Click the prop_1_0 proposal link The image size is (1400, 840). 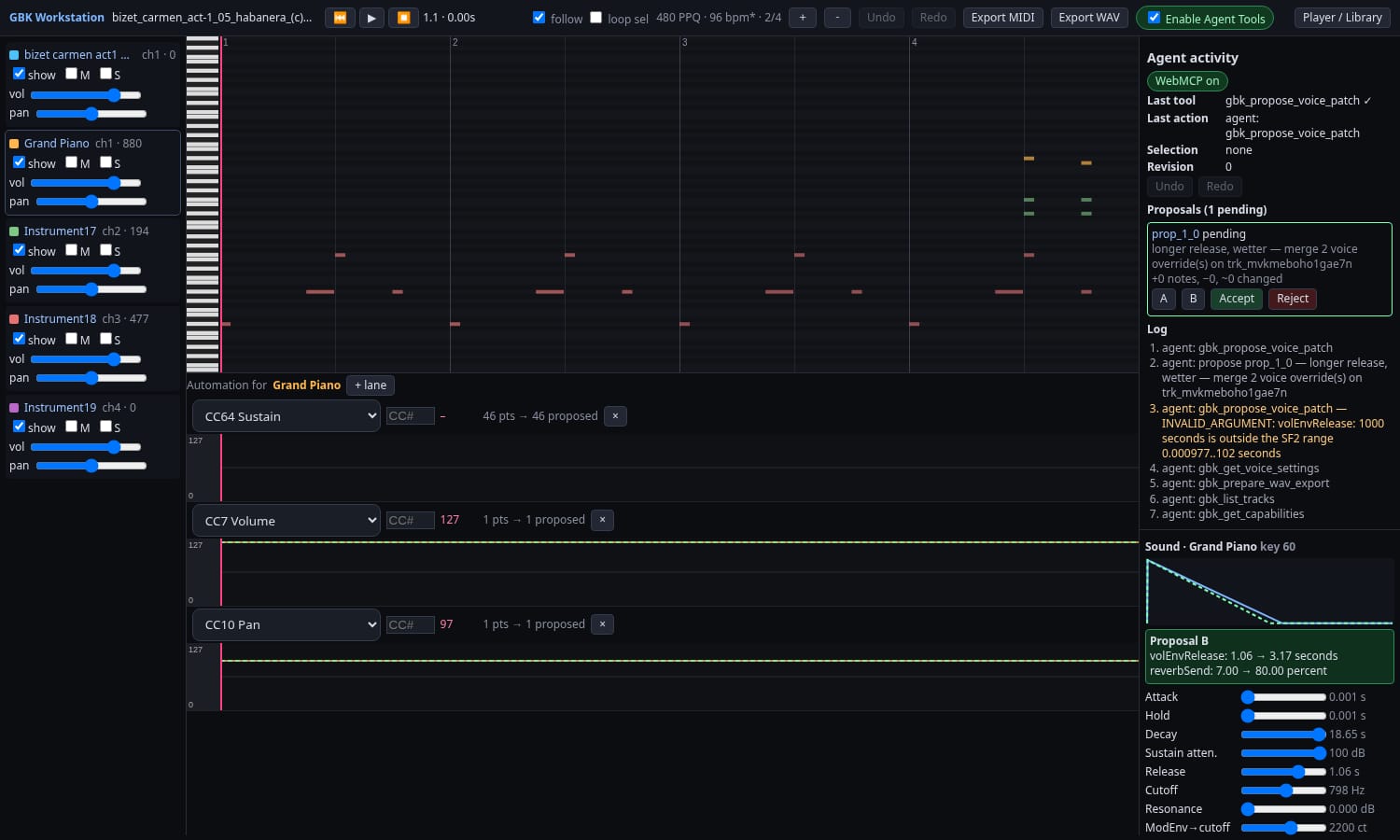point(1175,234)
